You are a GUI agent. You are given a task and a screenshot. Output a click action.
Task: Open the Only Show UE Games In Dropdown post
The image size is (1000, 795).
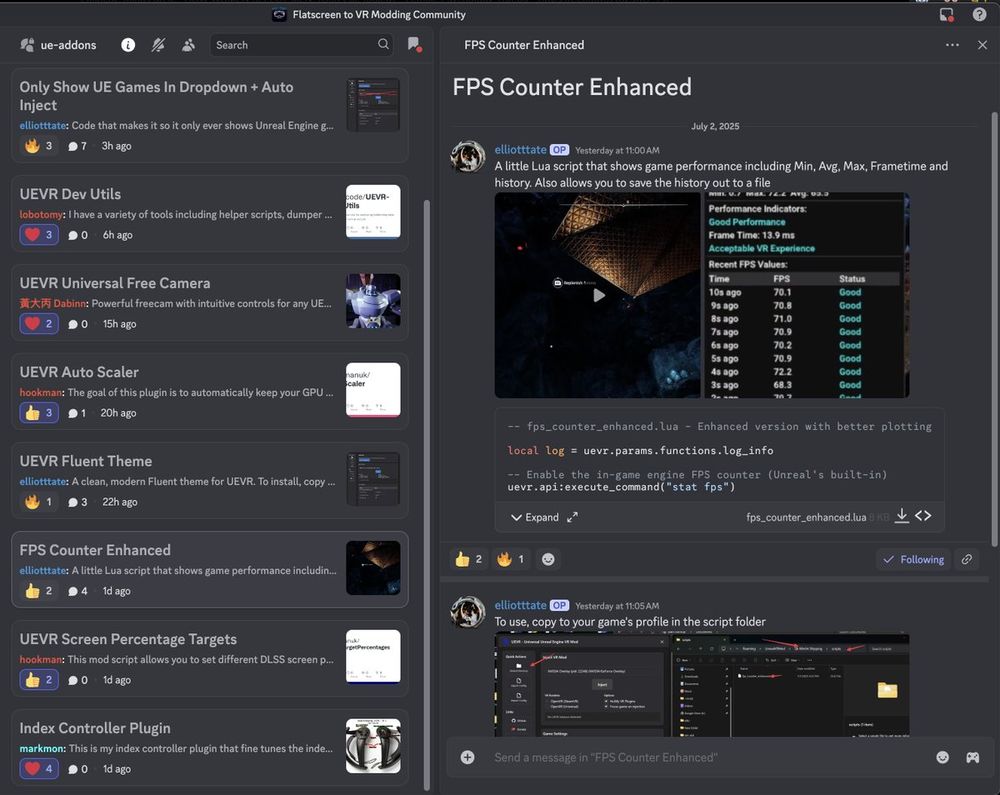[210, 115]
